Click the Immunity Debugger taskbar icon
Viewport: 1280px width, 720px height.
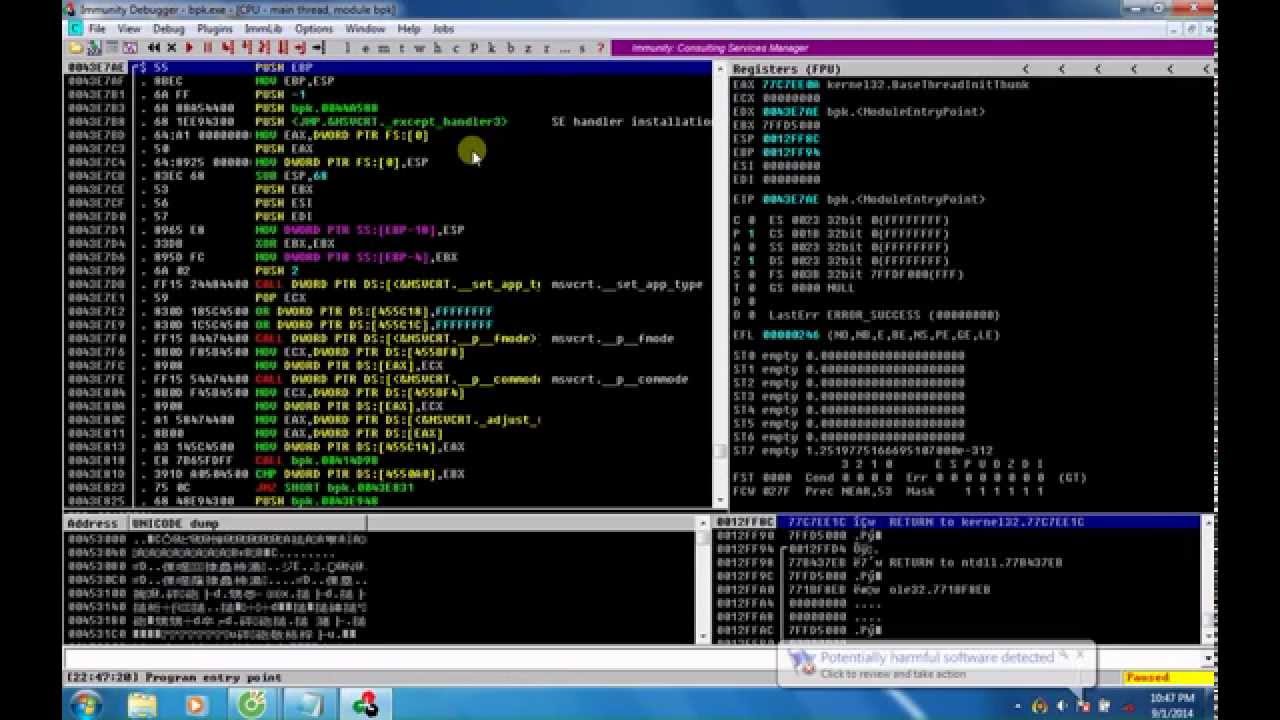[365, 705]
